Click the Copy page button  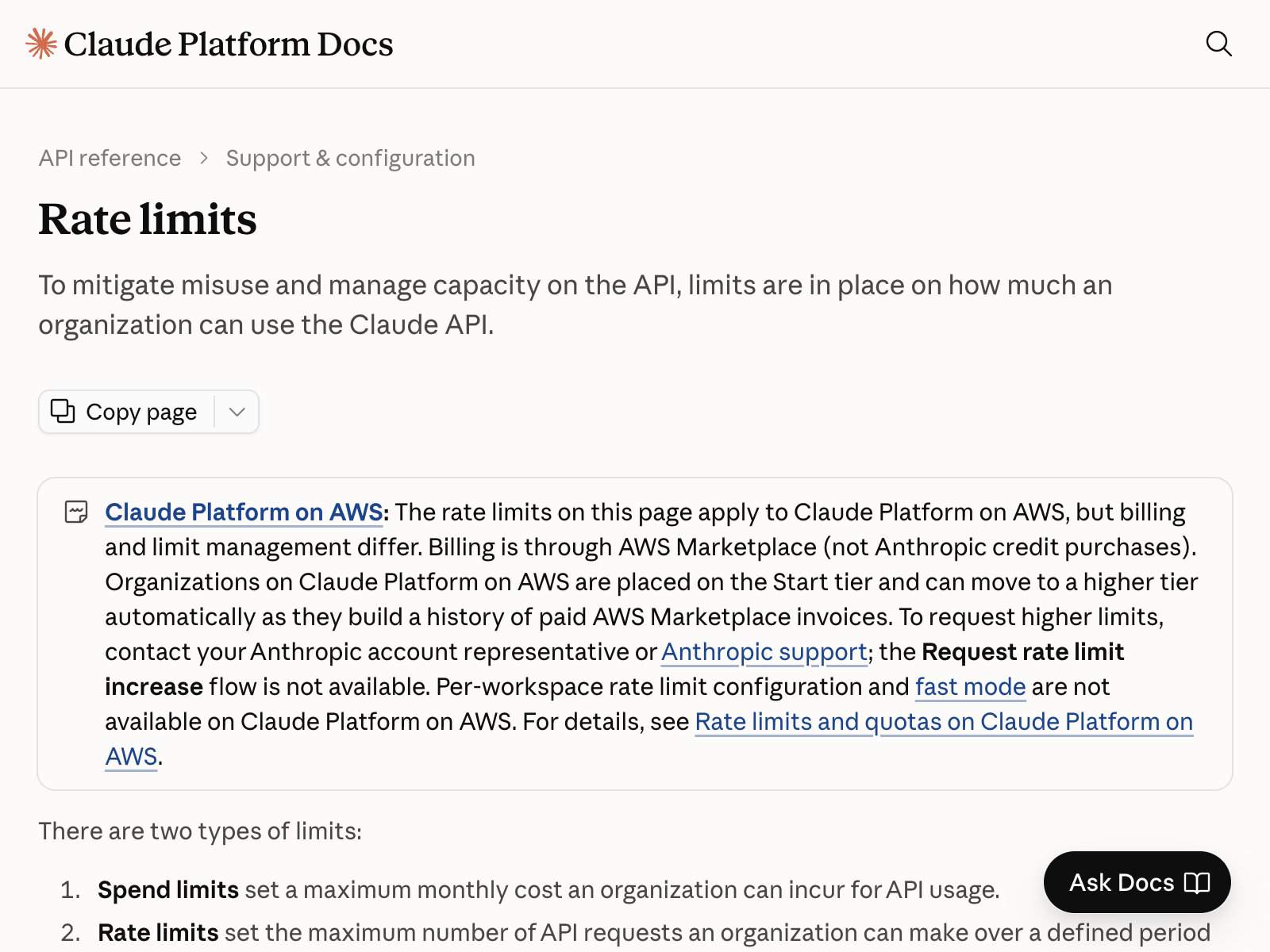127,412
